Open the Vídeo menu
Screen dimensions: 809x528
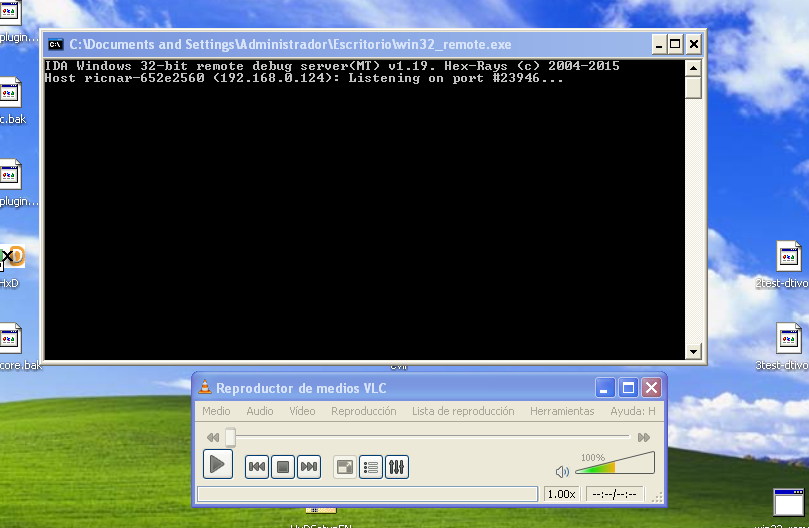pyautogui.click(x=302, y=411)
